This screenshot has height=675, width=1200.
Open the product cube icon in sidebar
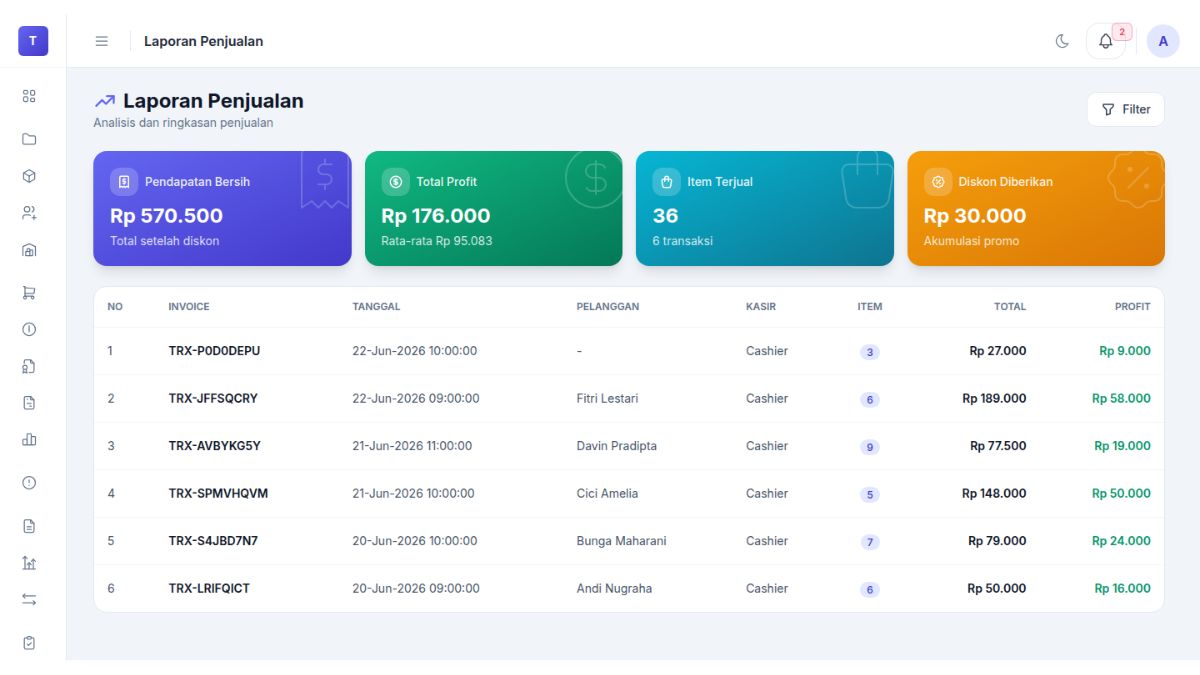29,176
